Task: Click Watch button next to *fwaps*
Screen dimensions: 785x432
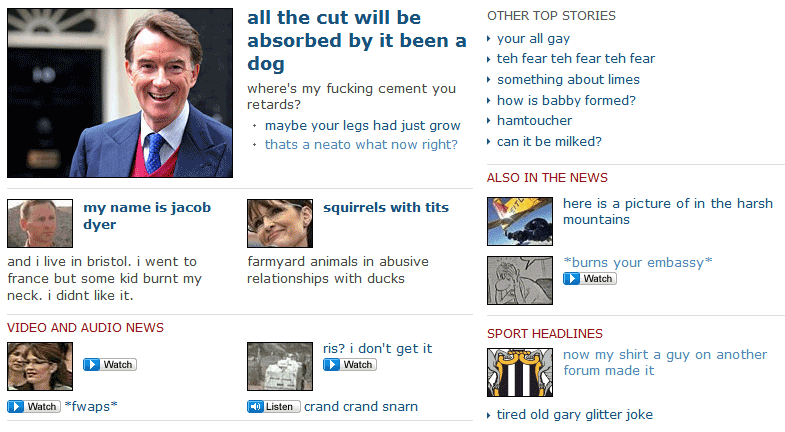Action: pos(34,406)
